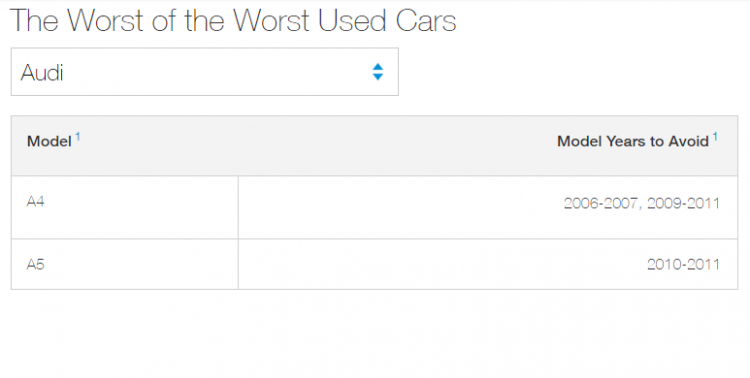Select the A4 model cell
Image resolution: width=750 pixels, height=378 pixels.
click(124, 207)
